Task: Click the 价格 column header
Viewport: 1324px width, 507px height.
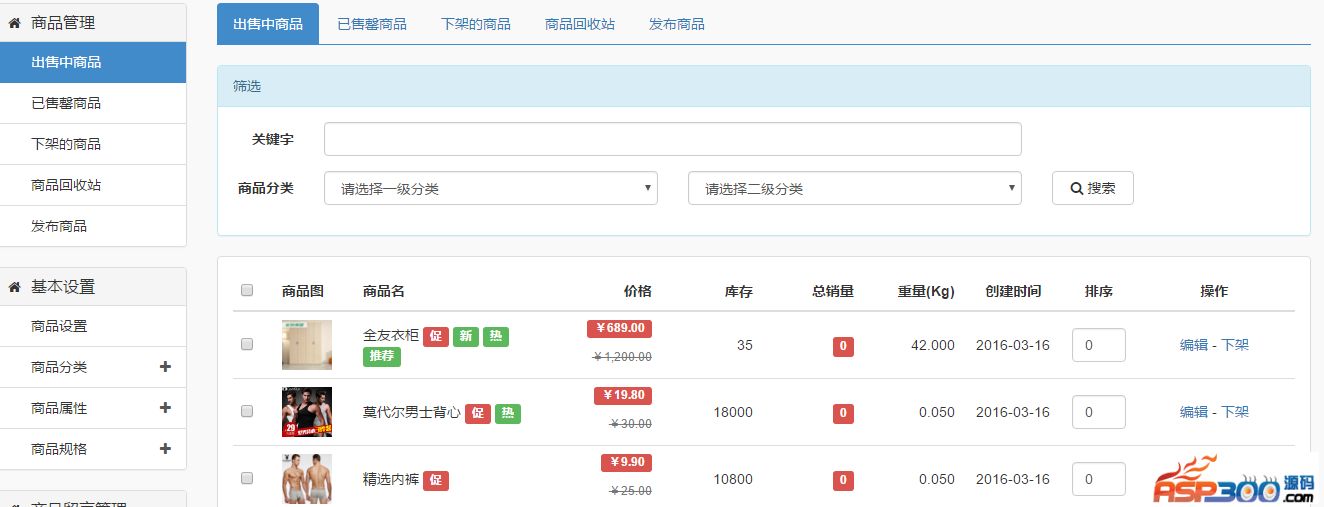Action: [638, 291]
